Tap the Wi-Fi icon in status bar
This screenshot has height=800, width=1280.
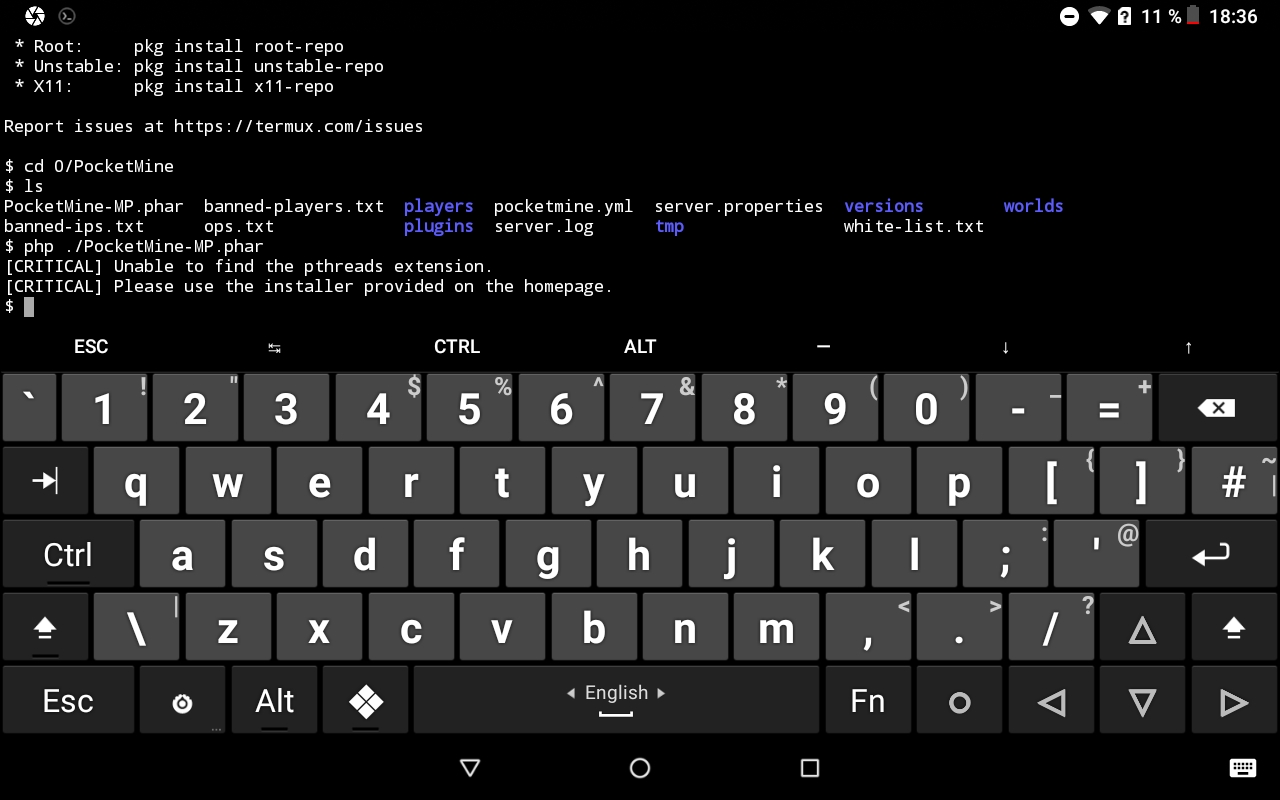click(1100, 16)
